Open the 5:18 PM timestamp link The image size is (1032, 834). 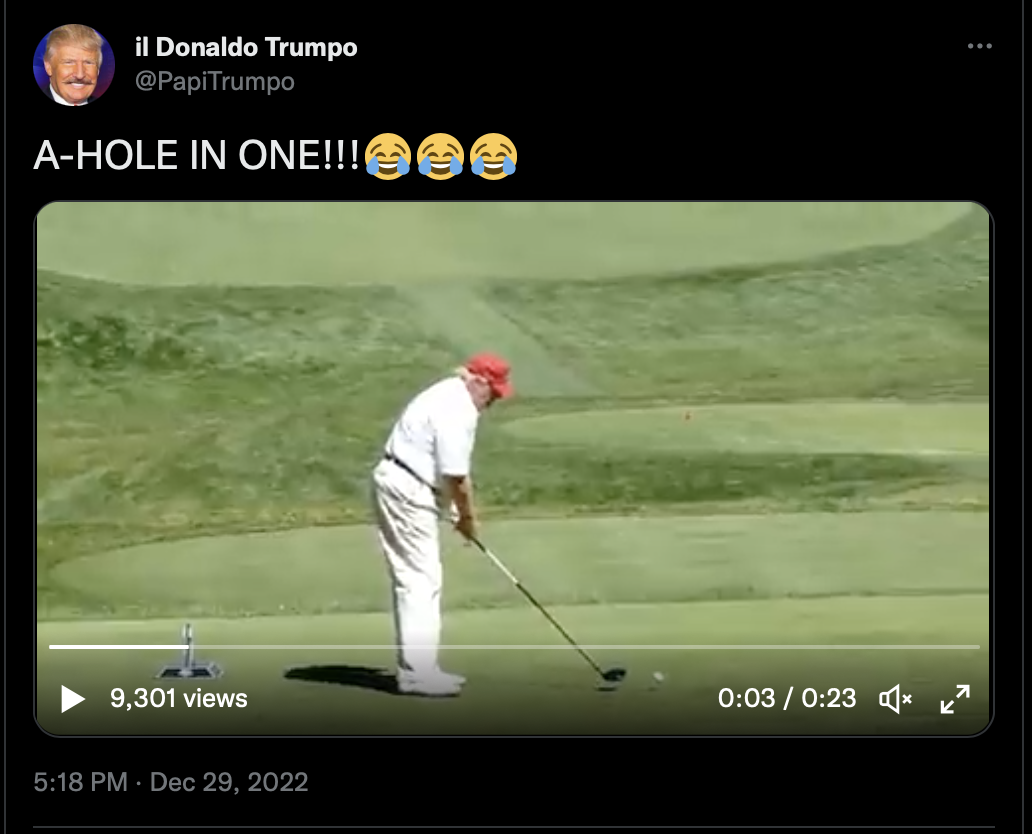[80, 782]
